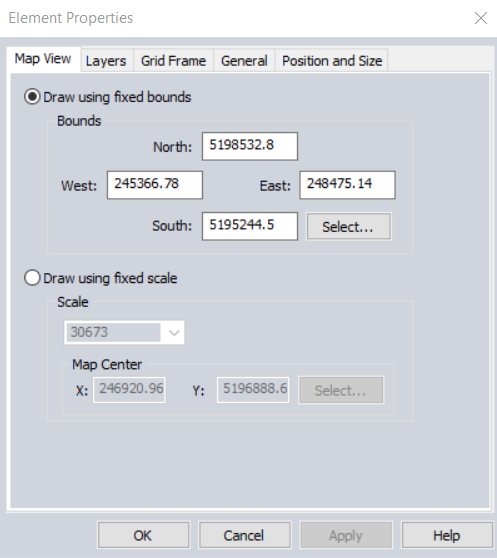Open the Position and Size tab
The image size is (497, 558).
tap(332, 60)
